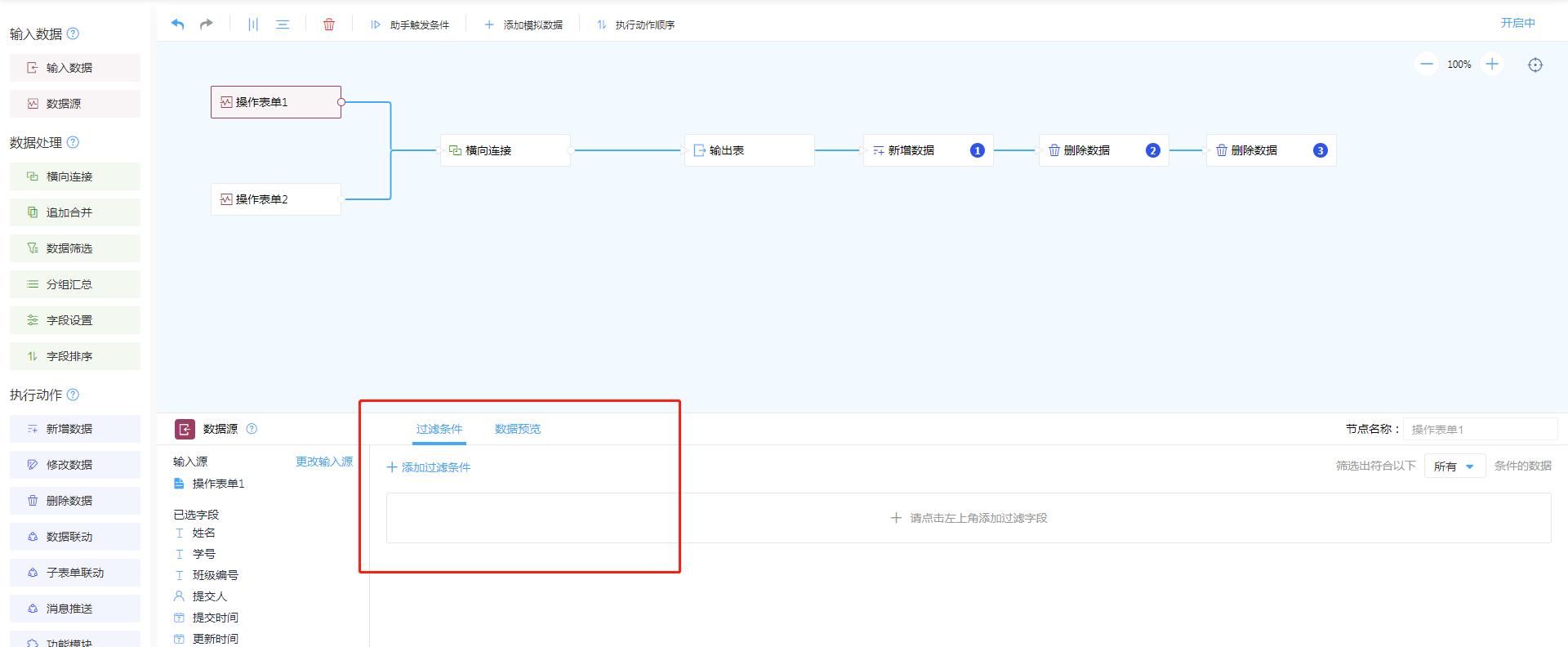1568x647 pixels.
Task: Click the center canvas target icon
Action: [x=1535, y=65]
